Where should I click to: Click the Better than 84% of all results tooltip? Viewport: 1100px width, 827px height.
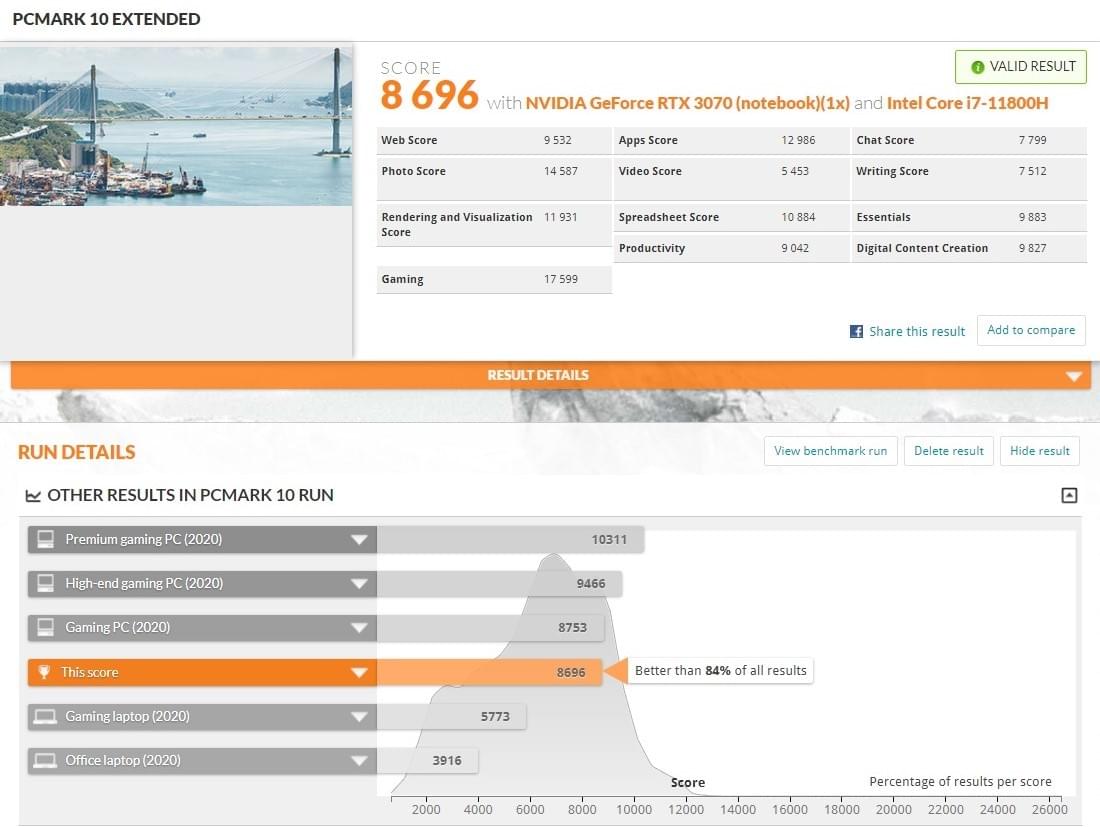click(x=720, y=671)
